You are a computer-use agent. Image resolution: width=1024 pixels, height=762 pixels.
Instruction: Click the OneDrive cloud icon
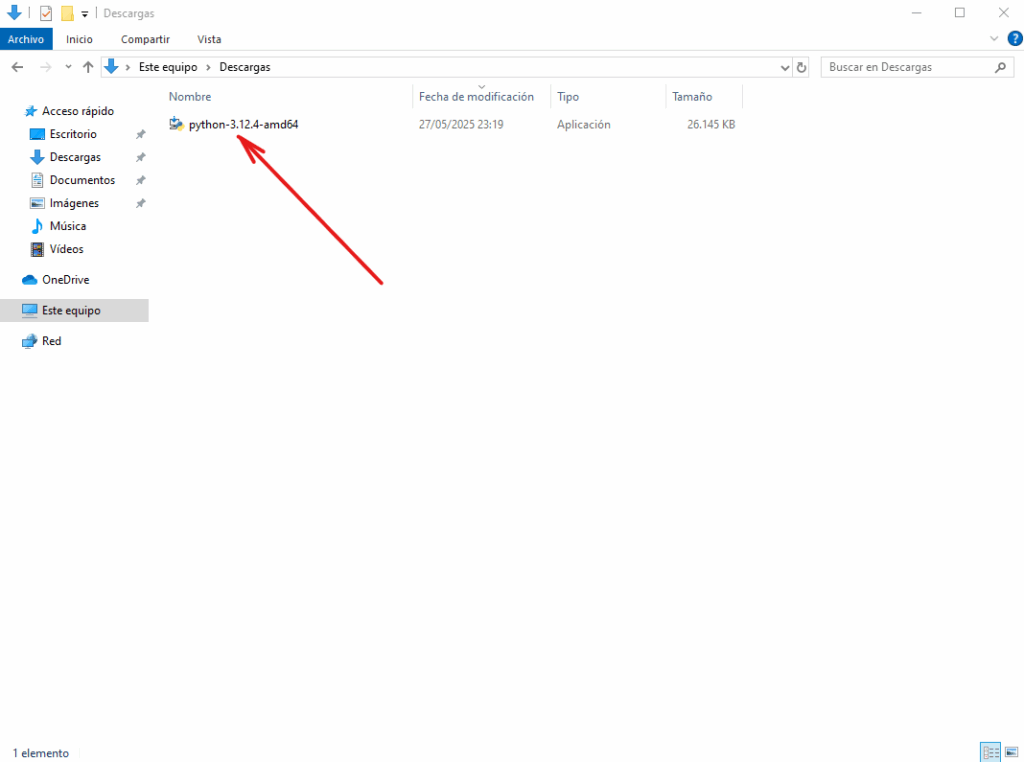pos(29,280)
